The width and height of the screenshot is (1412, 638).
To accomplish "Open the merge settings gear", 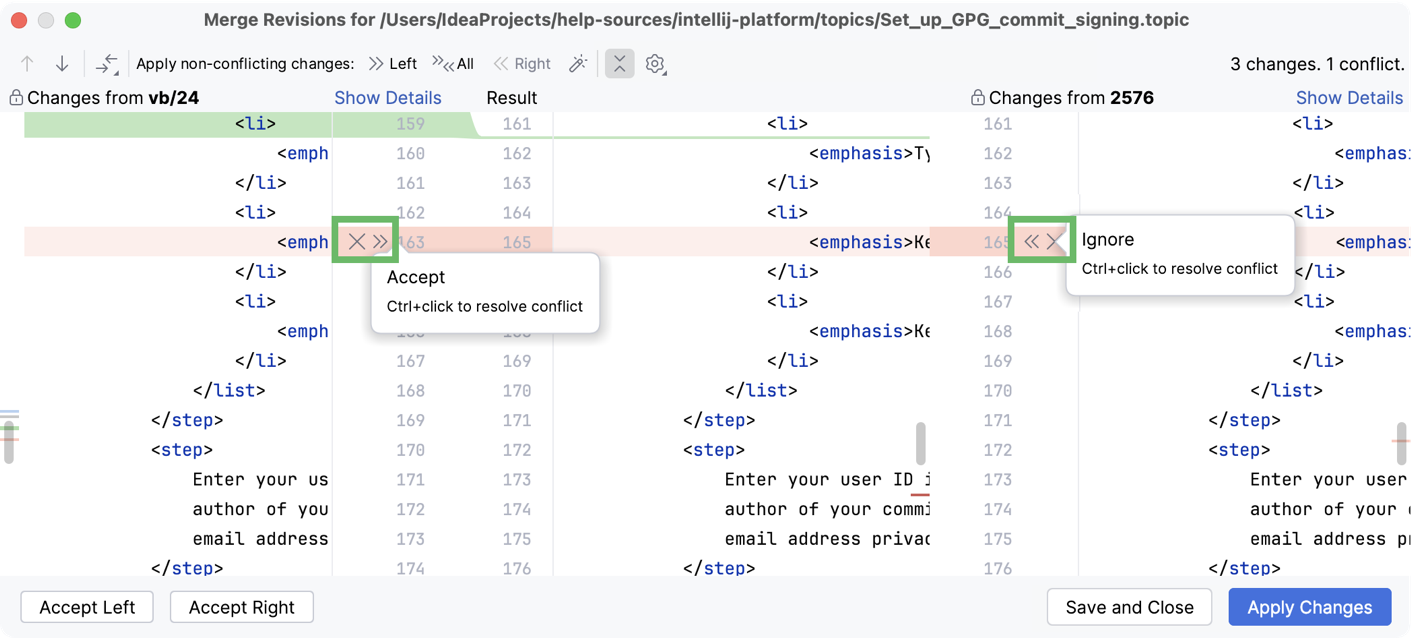I will coord(655,64).
